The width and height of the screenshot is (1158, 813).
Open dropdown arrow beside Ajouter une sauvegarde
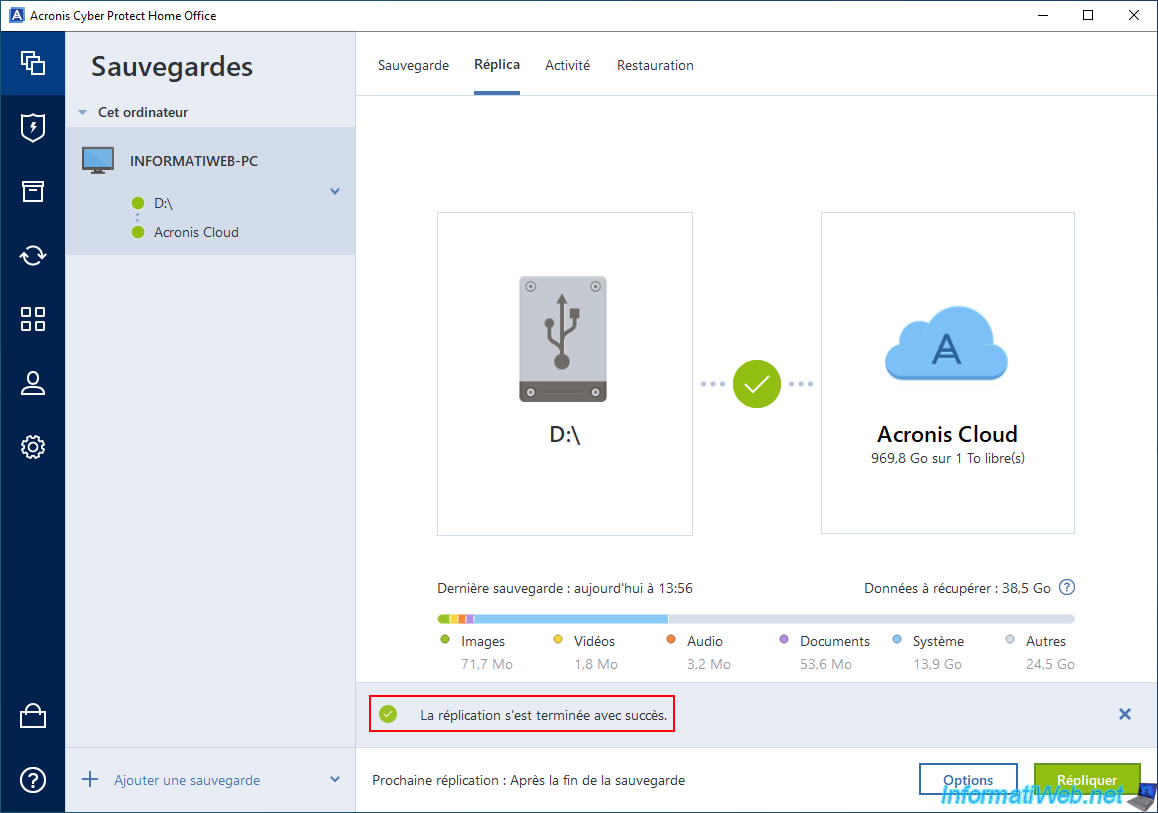(x=335, y=780)
